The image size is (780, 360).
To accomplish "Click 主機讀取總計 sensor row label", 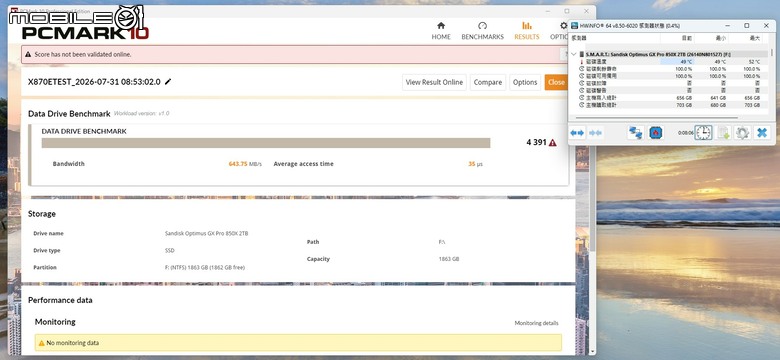I will tap(601, 105).
